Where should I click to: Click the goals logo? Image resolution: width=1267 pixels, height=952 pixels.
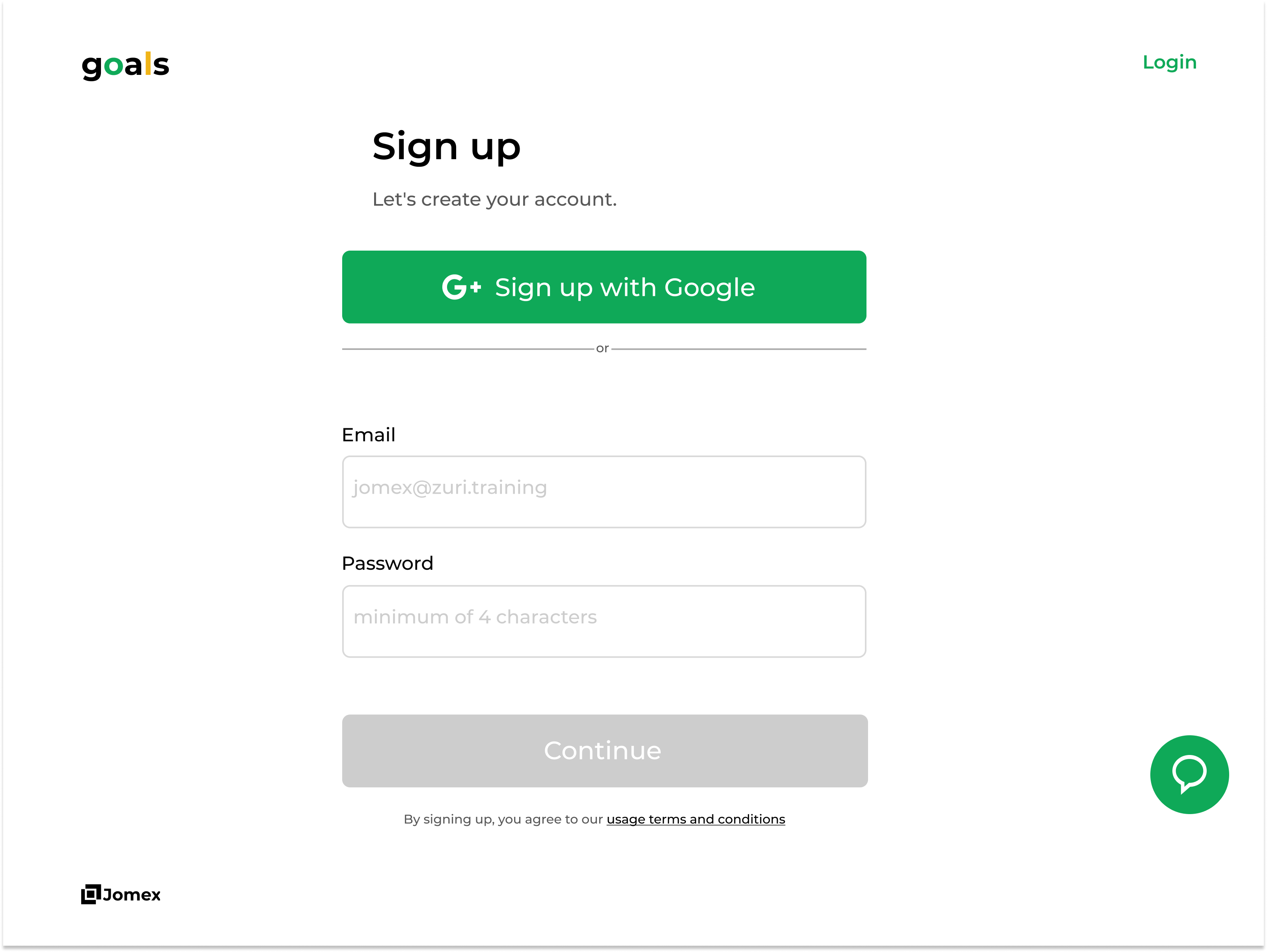(125, 65)
